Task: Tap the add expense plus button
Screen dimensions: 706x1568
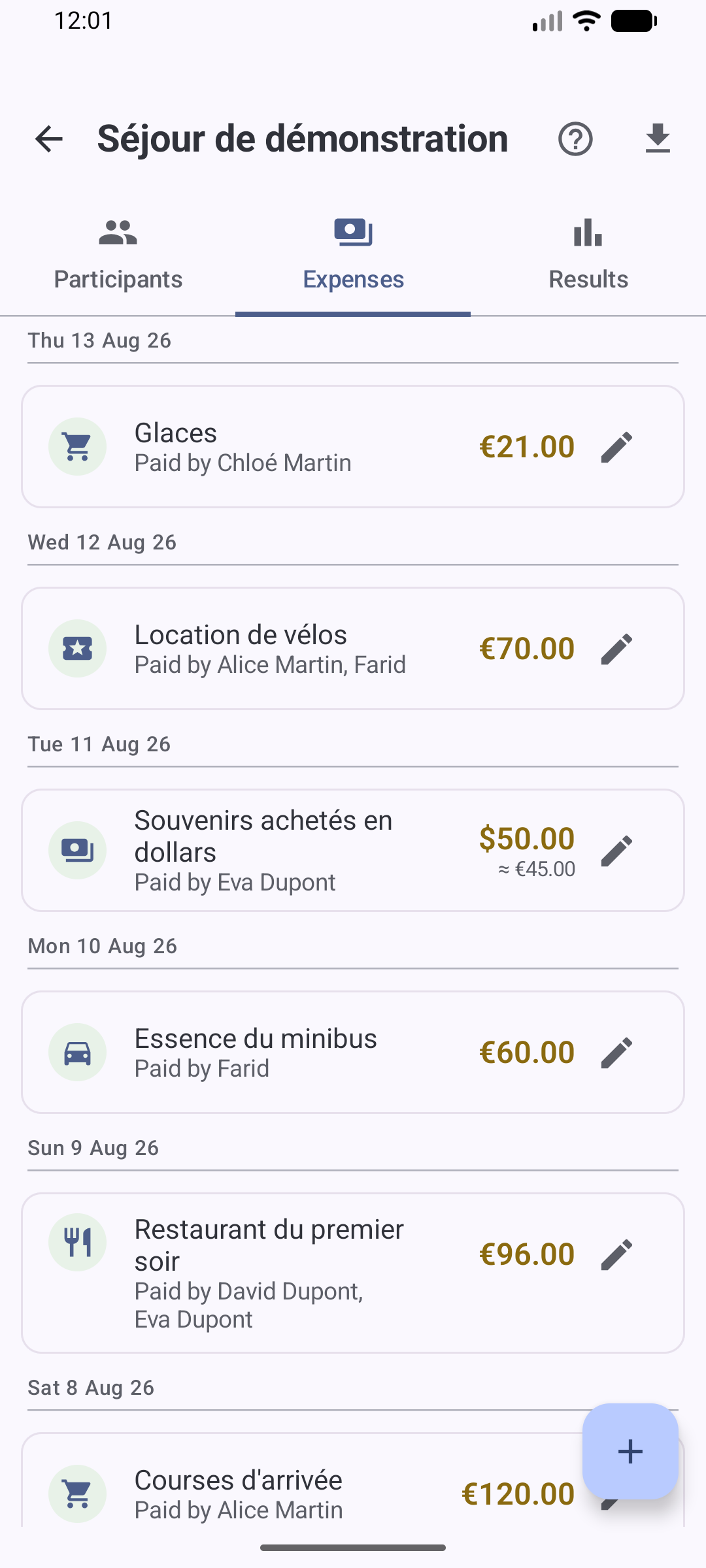Action: [630, 1452]
